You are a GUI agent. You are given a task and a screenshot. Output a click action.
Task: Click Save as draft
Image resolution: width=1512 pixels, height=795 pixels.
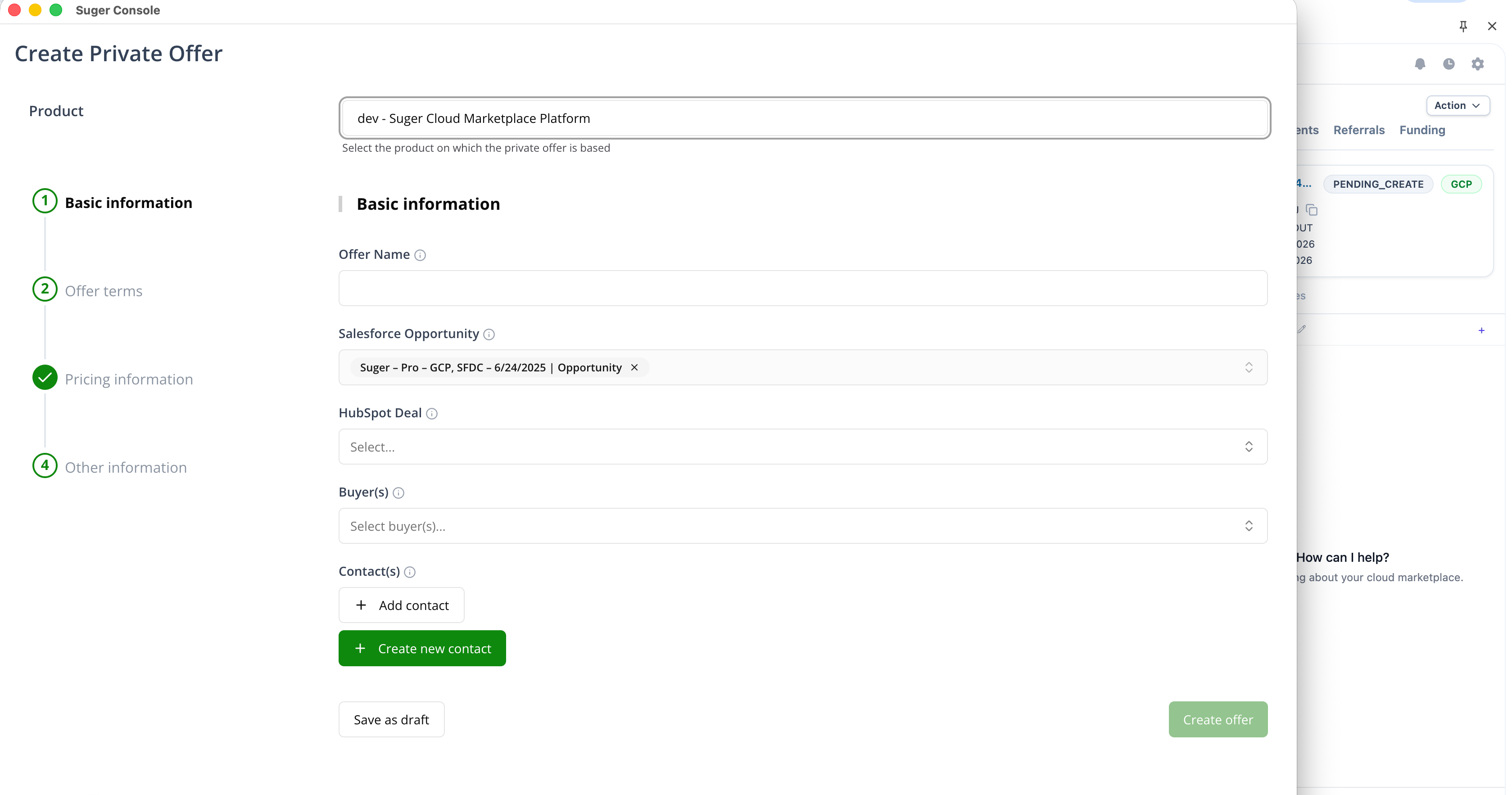click(x=391, y=719)
